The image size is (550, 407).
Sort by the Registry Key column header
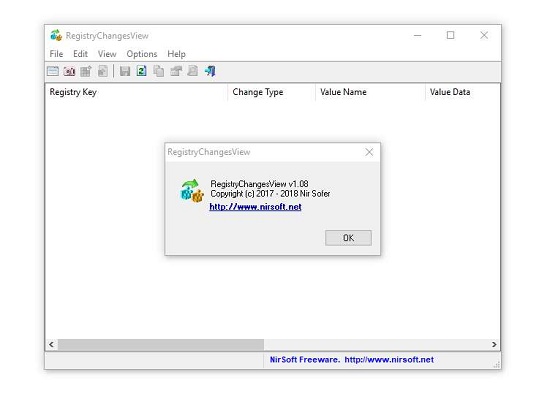pyautogui.click(x=136, y=92)
